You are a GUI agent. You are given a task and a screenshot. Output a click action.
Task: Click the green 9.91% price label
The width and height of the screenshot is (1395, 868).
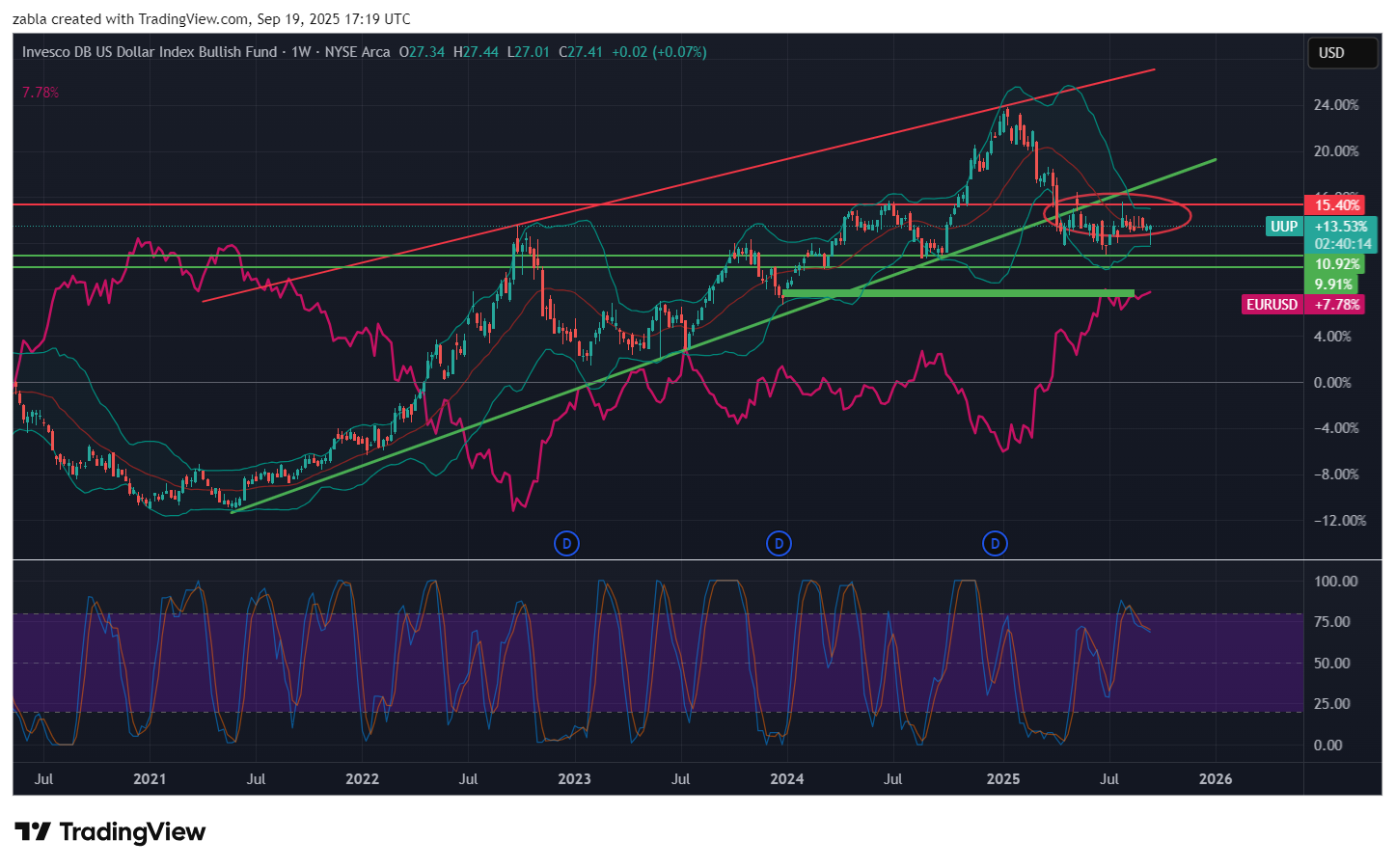pos(1332,285)
